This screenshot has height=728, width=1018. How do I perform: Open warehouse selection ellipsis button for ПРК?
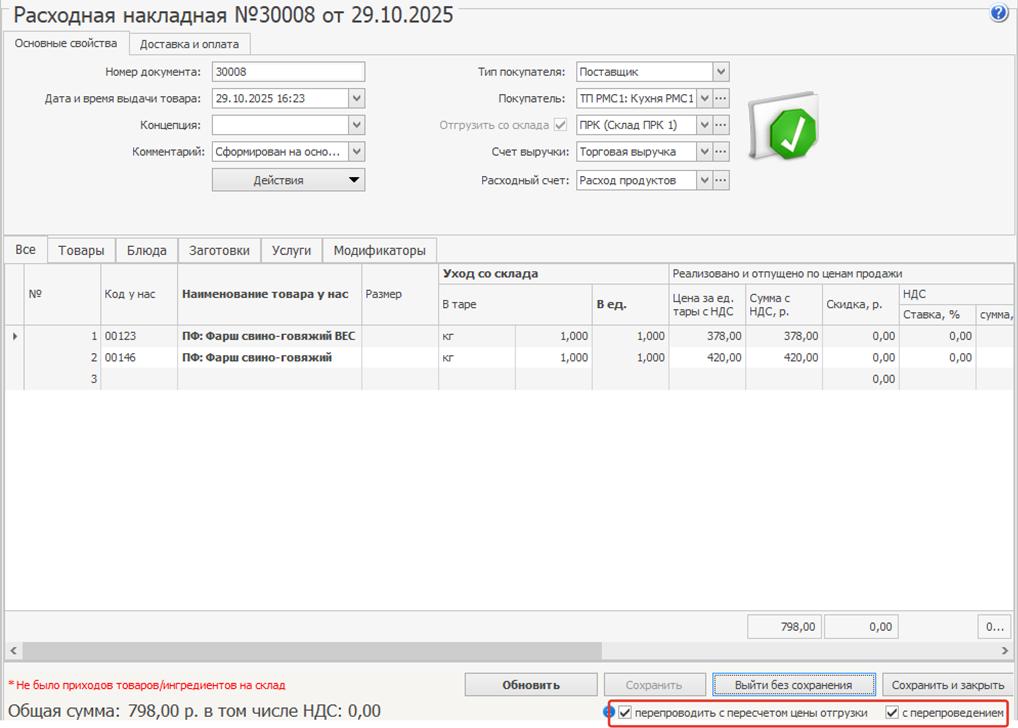point(721,125)
